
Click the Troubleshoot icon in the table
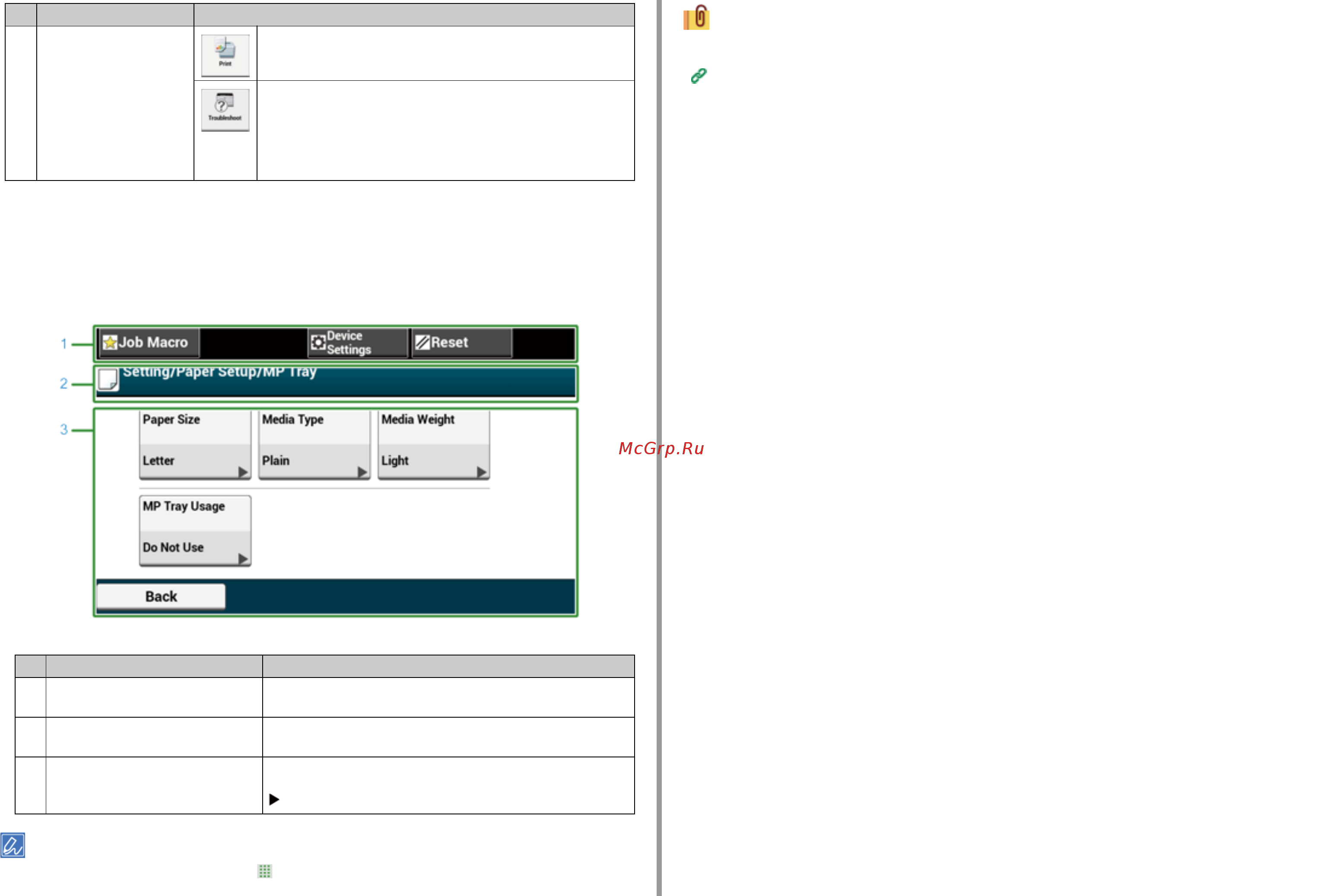225,109
